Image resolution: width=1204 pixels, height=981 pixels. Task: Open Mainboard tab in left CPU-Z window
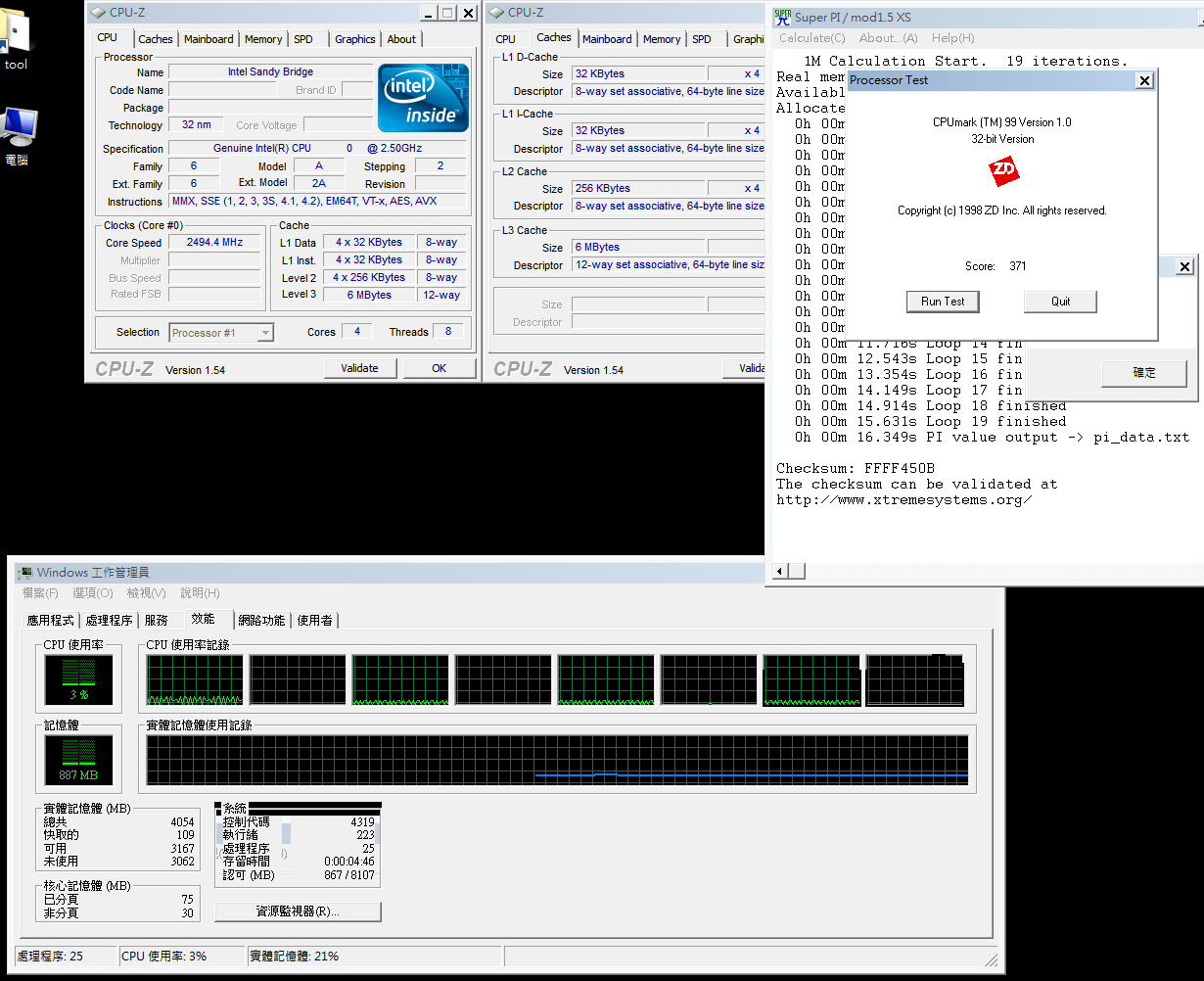208,39
